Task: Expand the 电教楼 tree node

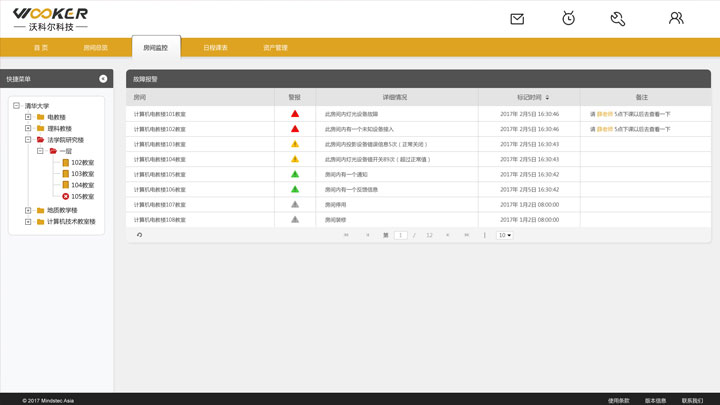Action: 28,117
